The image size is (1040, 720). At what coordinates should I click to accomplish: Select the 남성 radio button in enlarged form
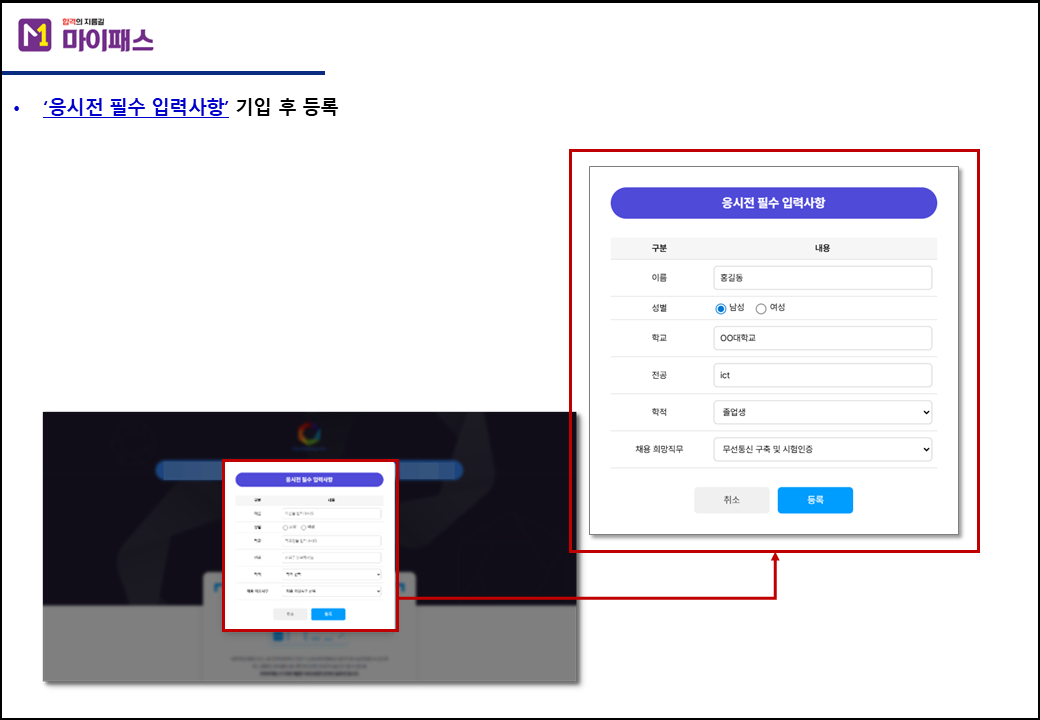pos(721,309)
